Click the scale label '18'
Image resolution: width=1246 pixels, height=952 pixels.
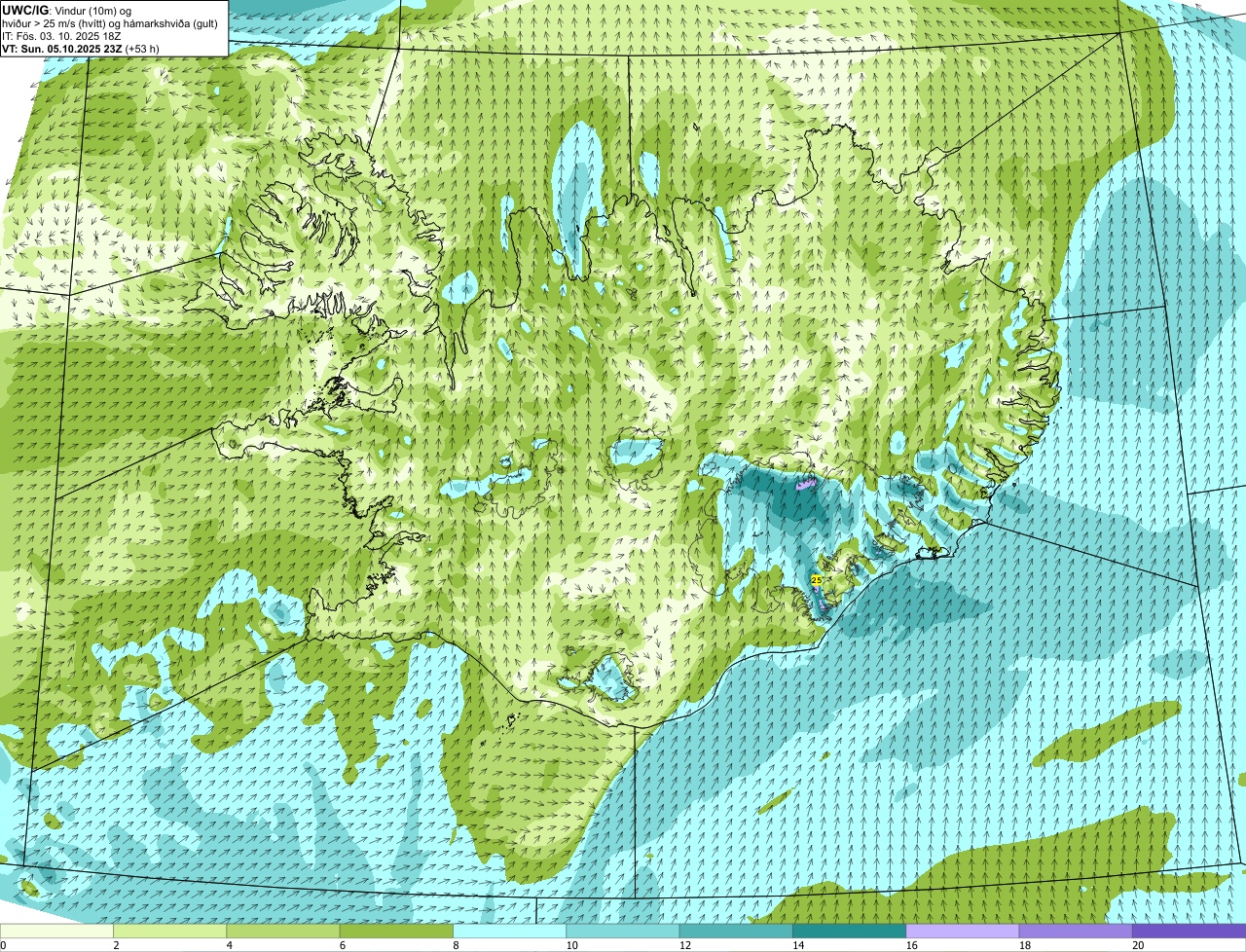pyautogui.click(x=1025, y=945)
